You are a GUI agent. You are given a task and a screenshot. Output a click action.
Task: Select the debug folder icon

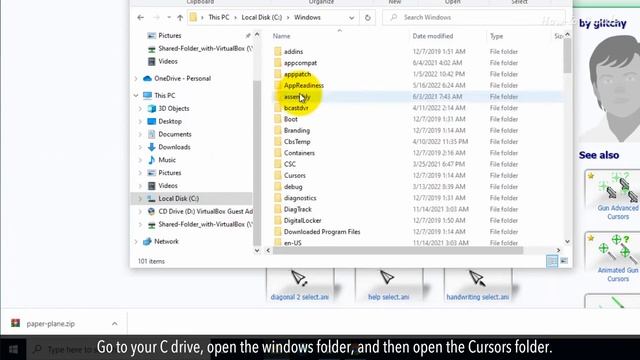click(x=278, y=187)
